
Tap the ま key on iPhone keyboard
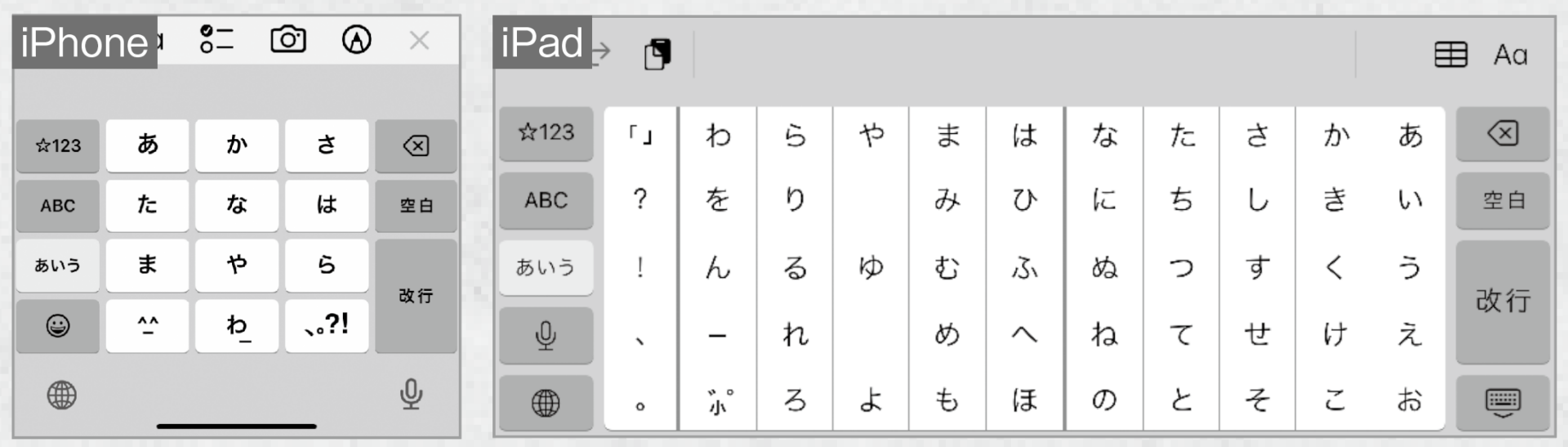click(x=147, y=266)
